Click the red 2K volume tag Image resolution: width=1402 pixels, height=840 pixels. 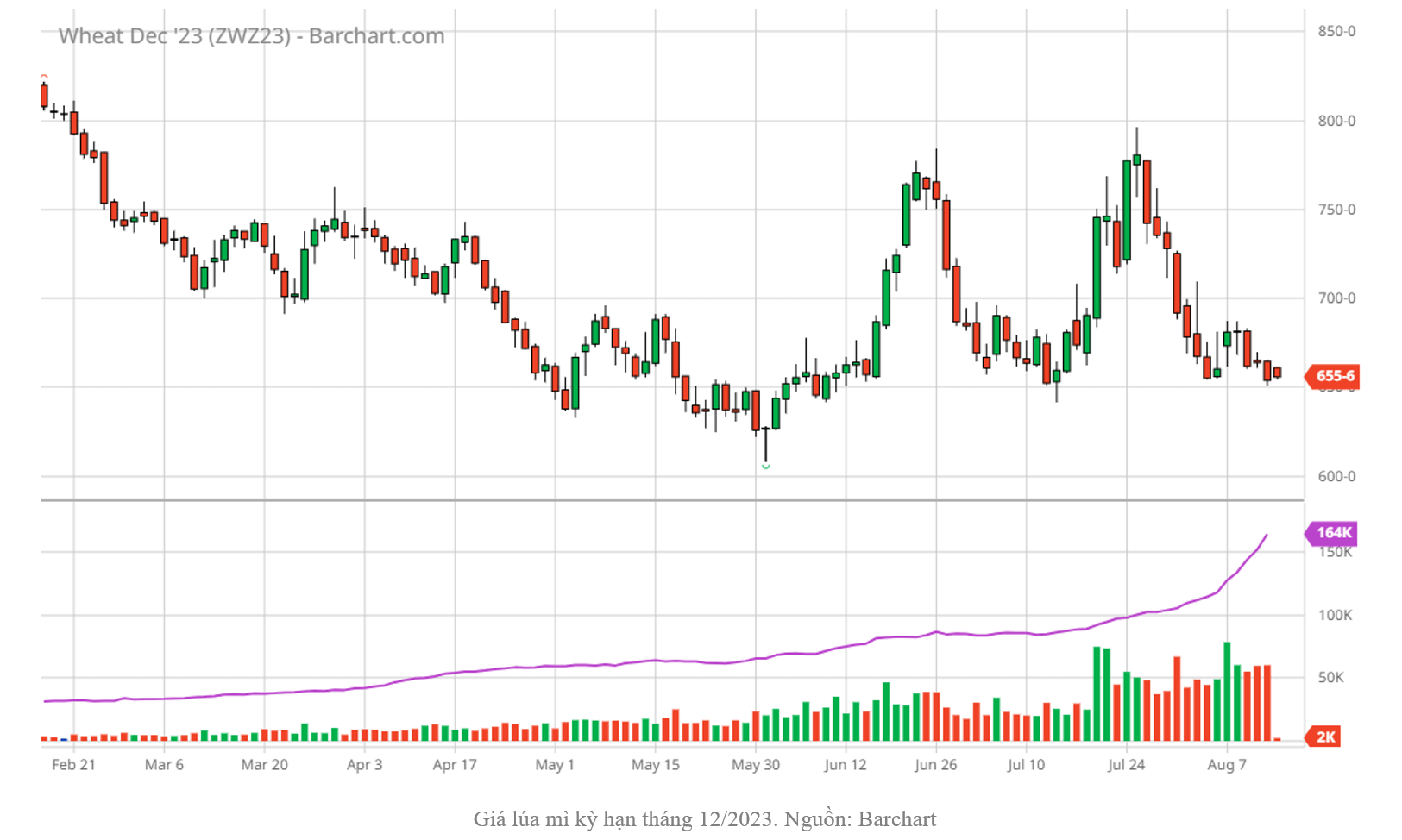pos(1323,737)
